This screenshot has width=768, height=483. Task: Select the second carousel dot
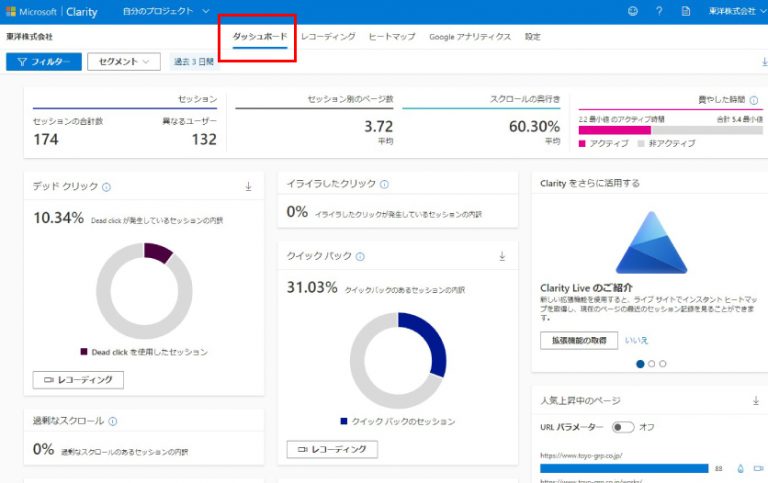tap(651, 364)
